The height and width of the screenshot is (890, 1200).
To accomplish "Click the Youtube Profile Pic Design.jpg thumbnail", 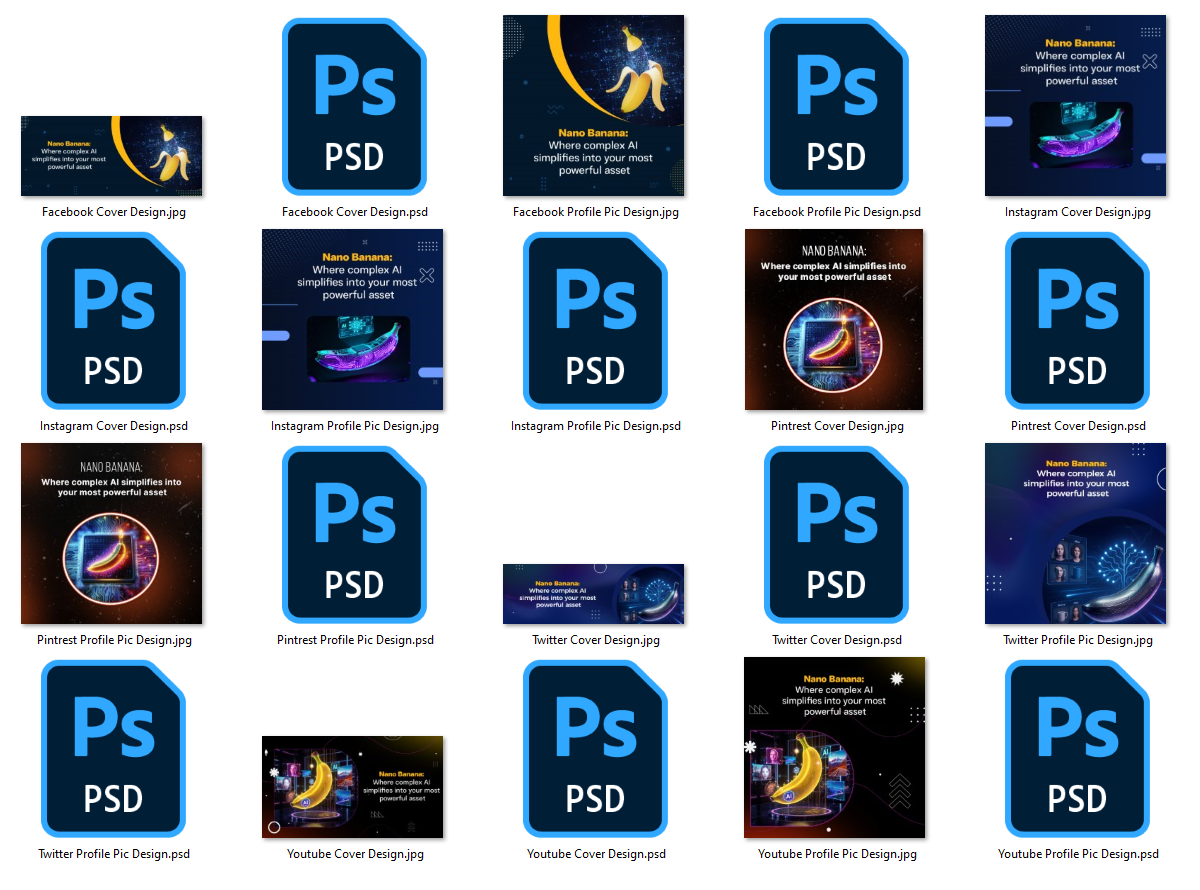I will (x=835, y=748).
